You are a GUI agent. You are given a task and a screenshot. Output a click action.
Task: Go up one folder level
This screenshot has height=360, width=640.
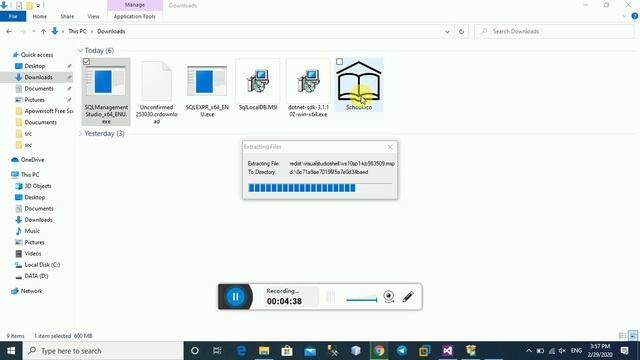43,31
